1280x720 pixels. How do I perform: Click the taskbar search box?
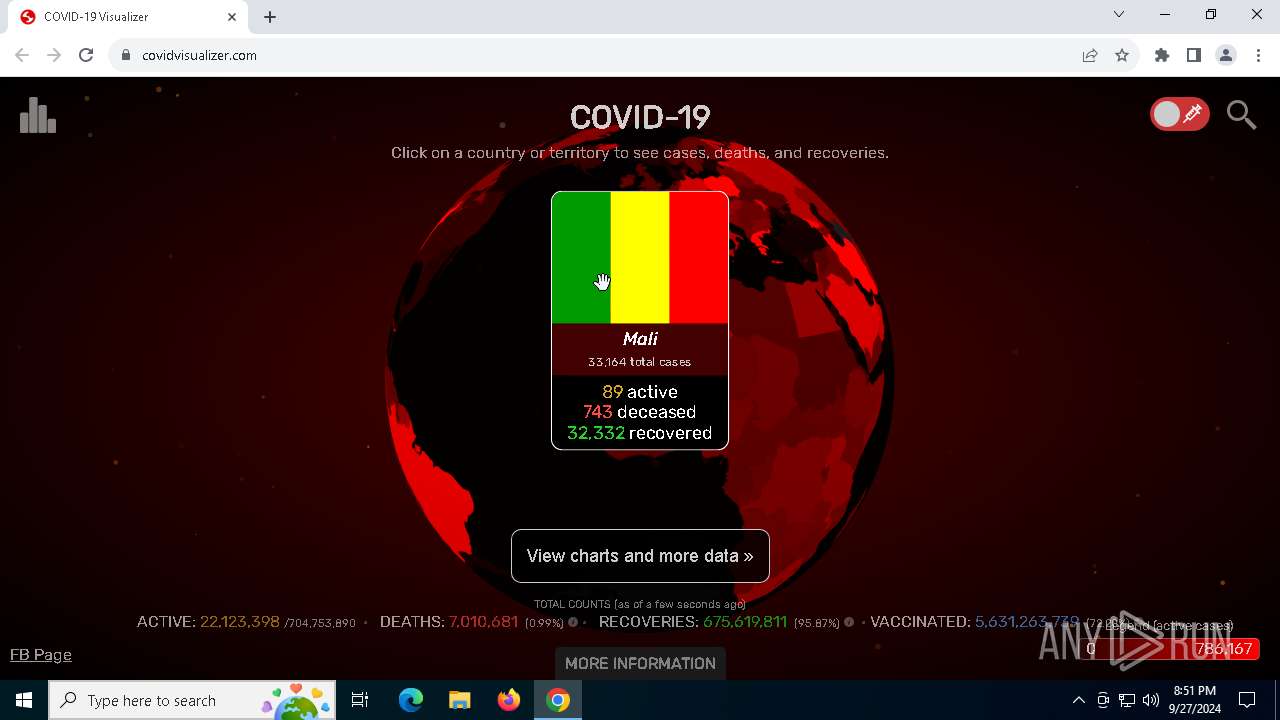point(193,700)
